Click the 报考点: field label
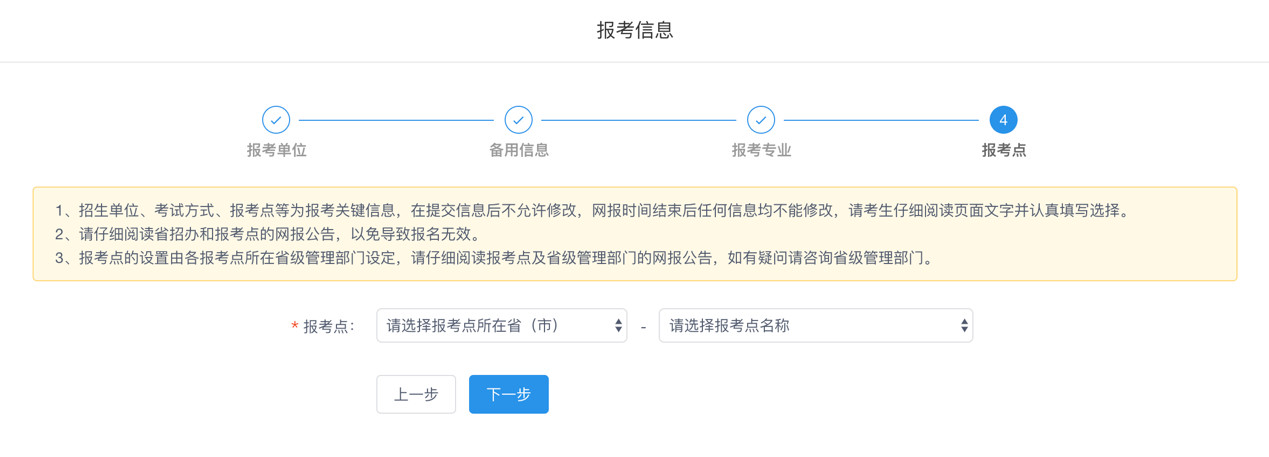 tap(329, 327)
